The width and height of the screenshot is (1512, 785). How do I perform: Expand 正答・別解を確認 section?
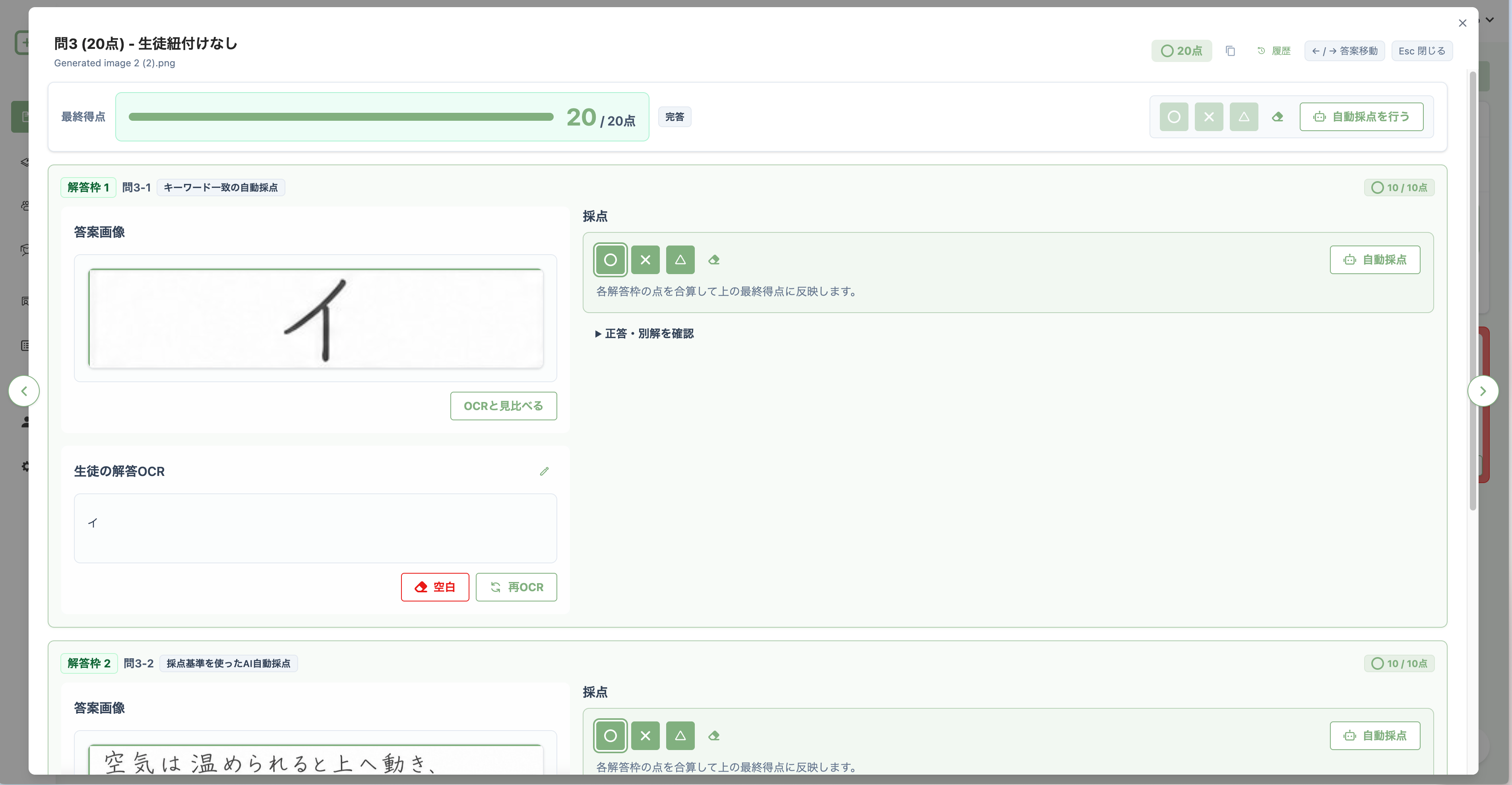(x=644, y=334)
